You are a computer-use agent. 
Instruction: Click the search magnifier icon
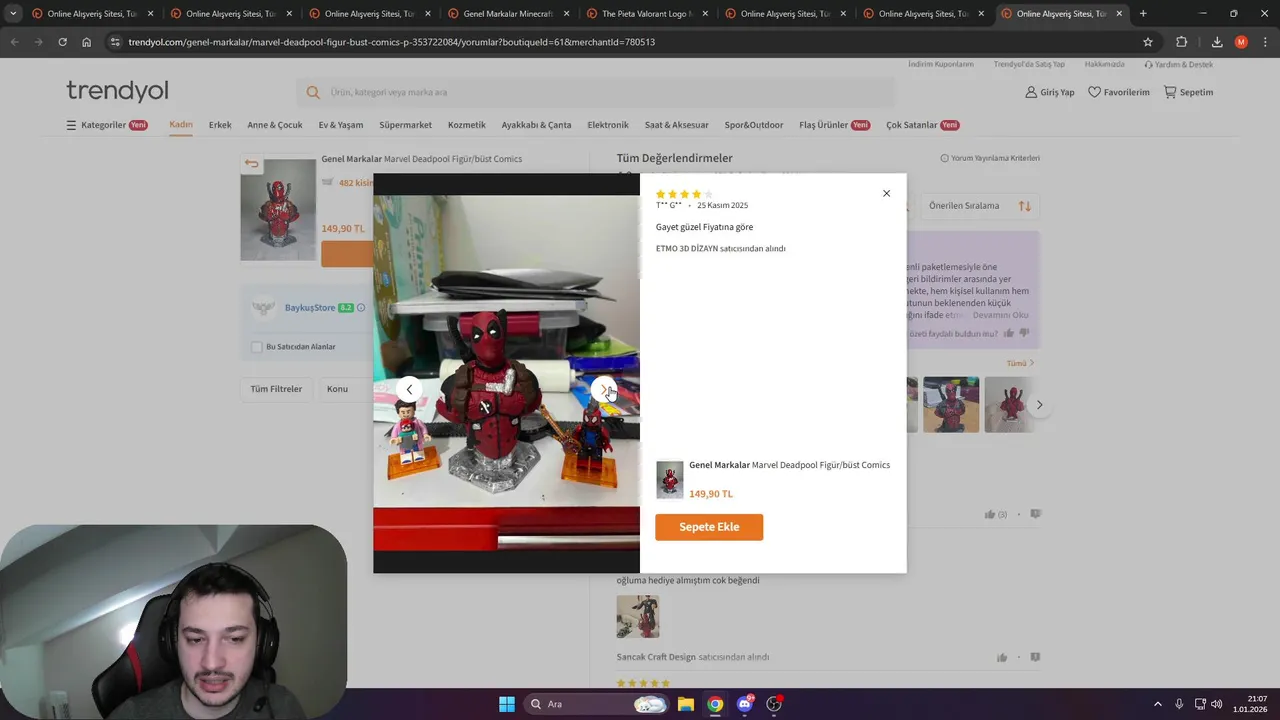pyautogui.click(x=313, y=92)
